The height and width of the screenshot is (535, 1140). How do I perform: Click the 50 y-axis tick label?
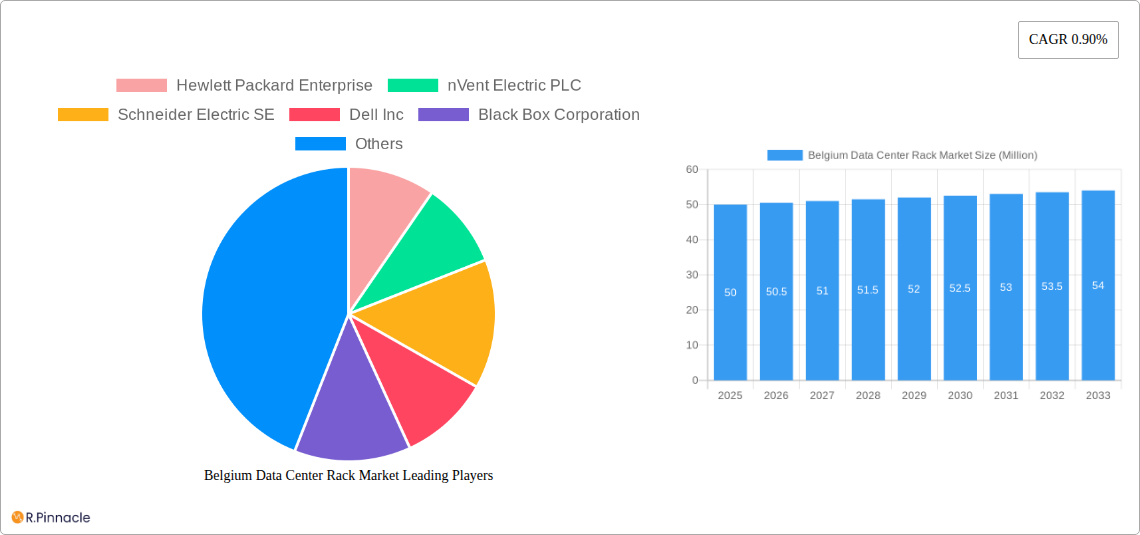click(x=692, y=205)
